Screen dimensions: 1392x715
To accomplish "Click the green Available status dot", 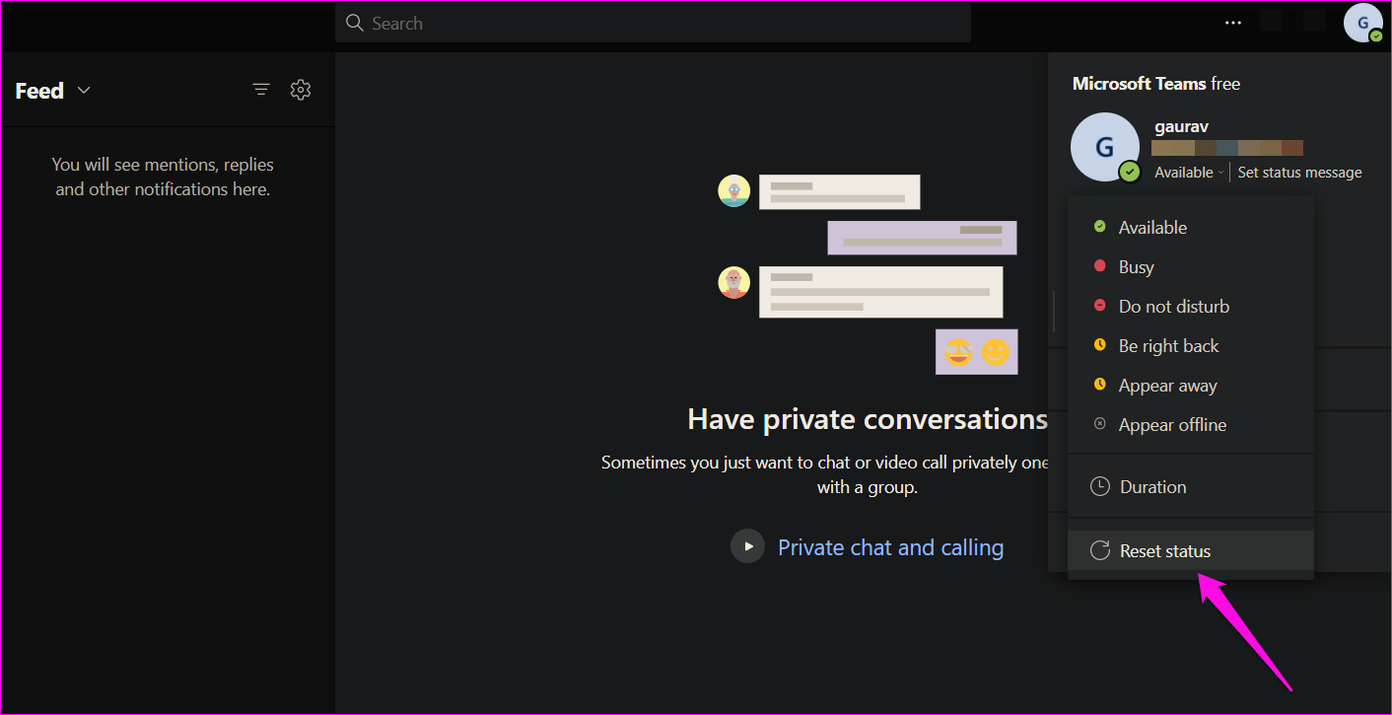I will click(1100, 227).
